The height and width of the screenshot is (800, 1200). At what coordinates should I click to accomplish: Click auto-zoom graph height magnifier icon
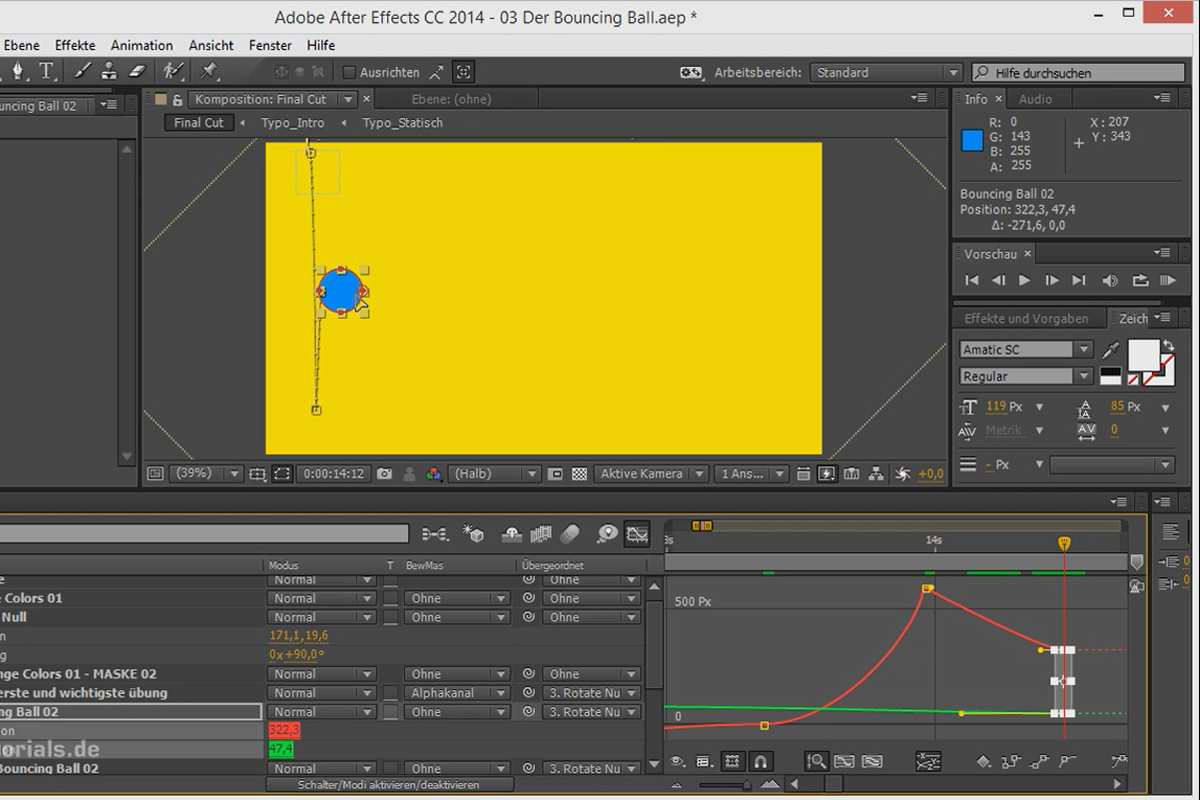(817, 762)
